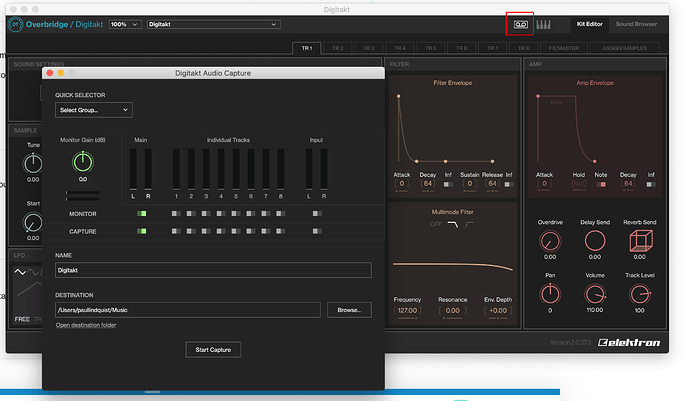This screenshot has height=401, width=690.
Task: Click the filter Frequency value 127.00
Action: click(407, 310)
